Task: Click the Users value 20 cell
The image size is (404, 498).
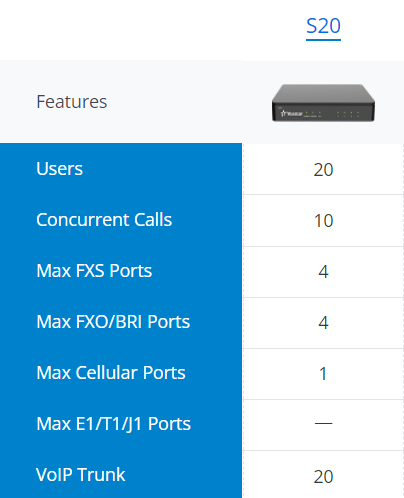Action: 323,170
